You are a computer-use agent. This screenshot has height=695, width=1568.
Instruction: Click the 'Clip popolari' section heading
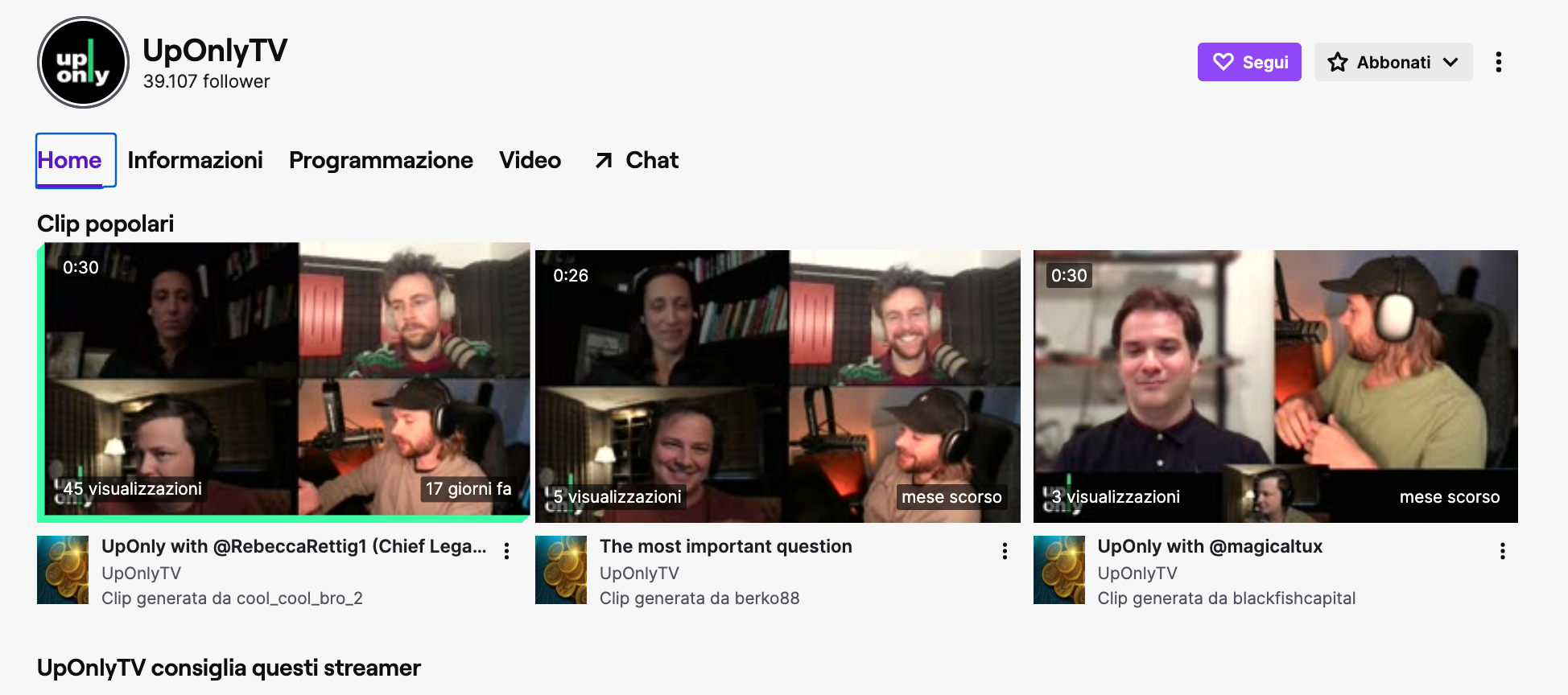coord(105,224)
